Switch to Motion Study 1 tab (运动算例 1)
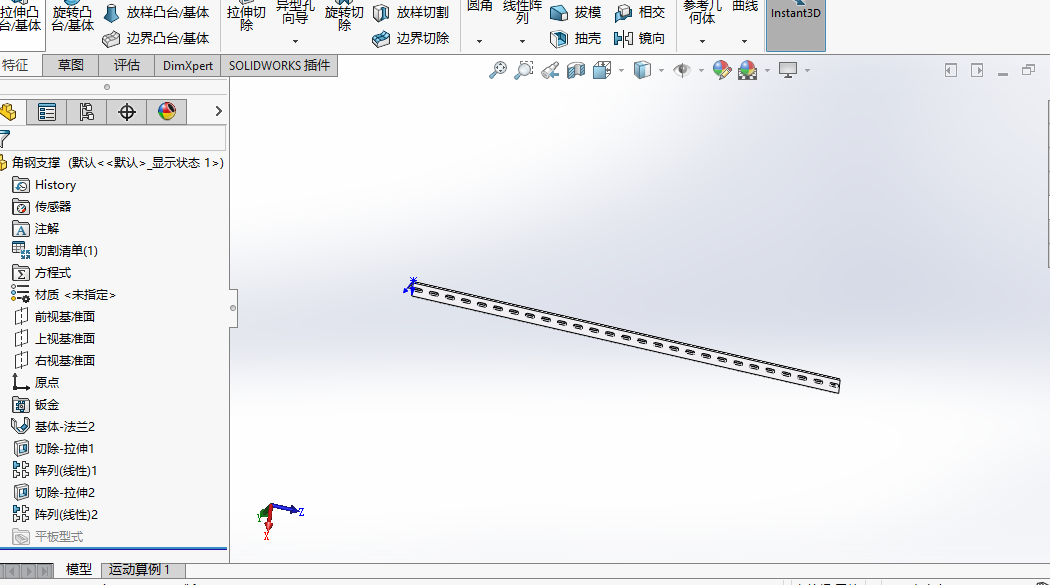 (x=143, y=570)
